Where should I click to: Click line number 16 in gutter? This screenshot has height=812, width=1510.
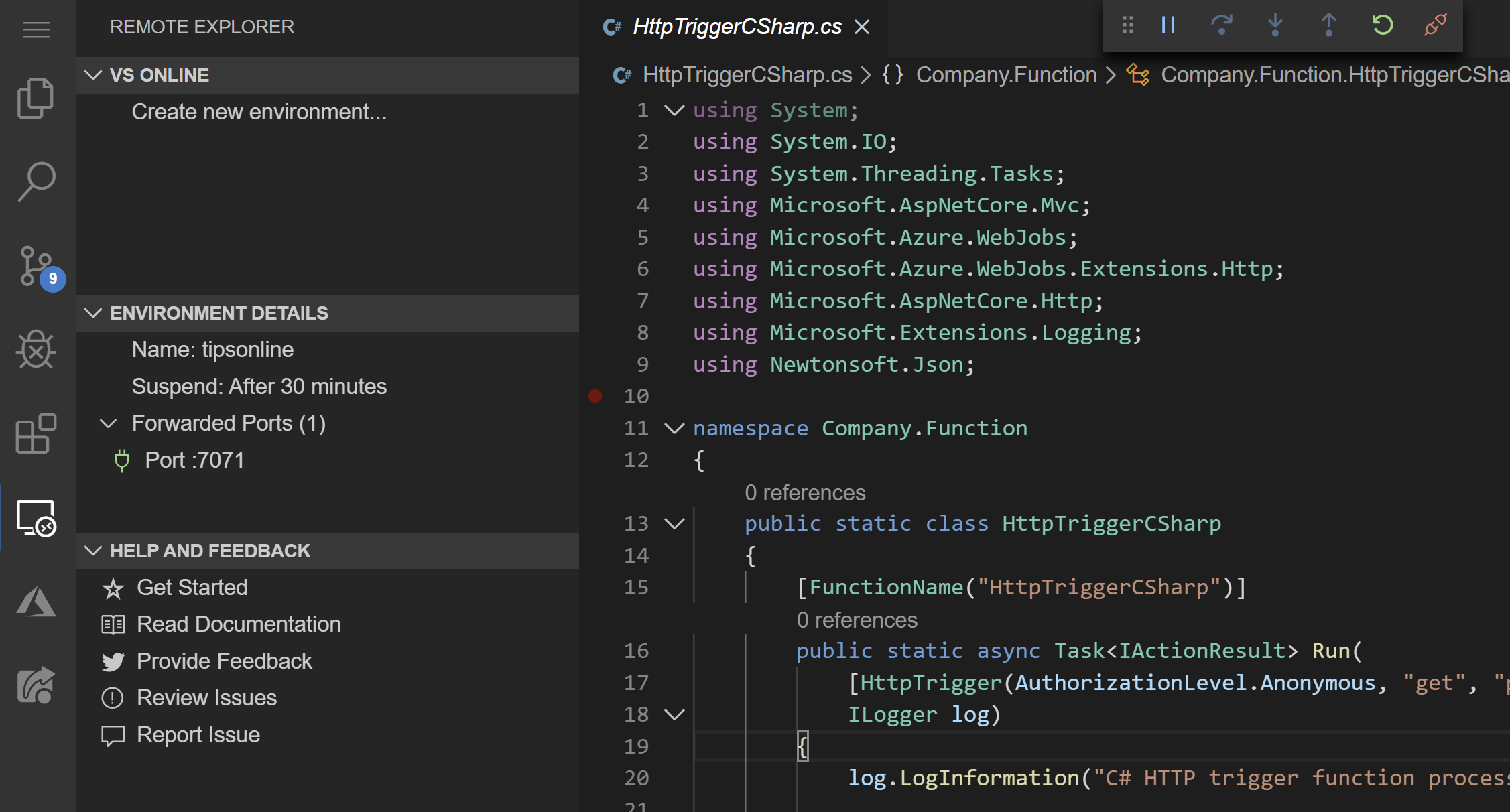point(636,651)
